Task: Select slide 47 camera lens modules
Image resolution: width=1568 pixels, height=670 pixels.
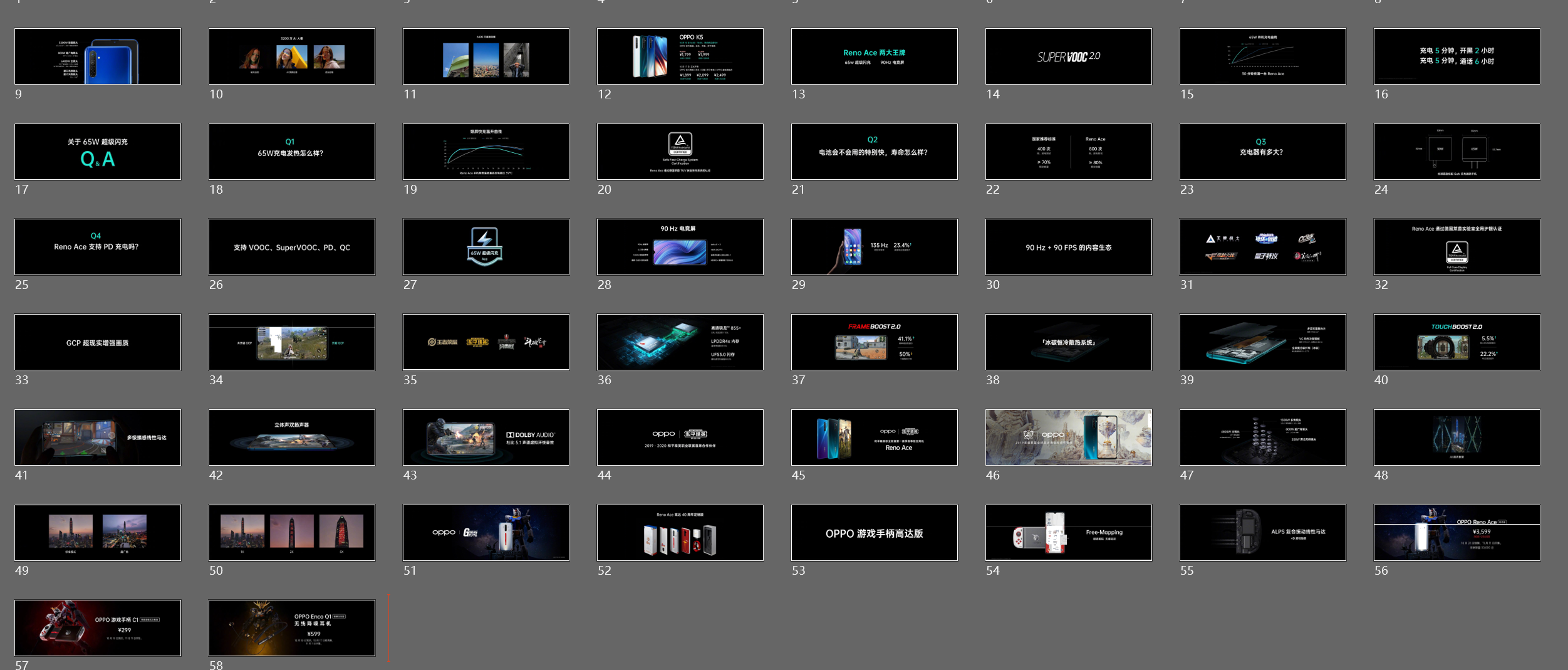Action: coord(1263,437)
